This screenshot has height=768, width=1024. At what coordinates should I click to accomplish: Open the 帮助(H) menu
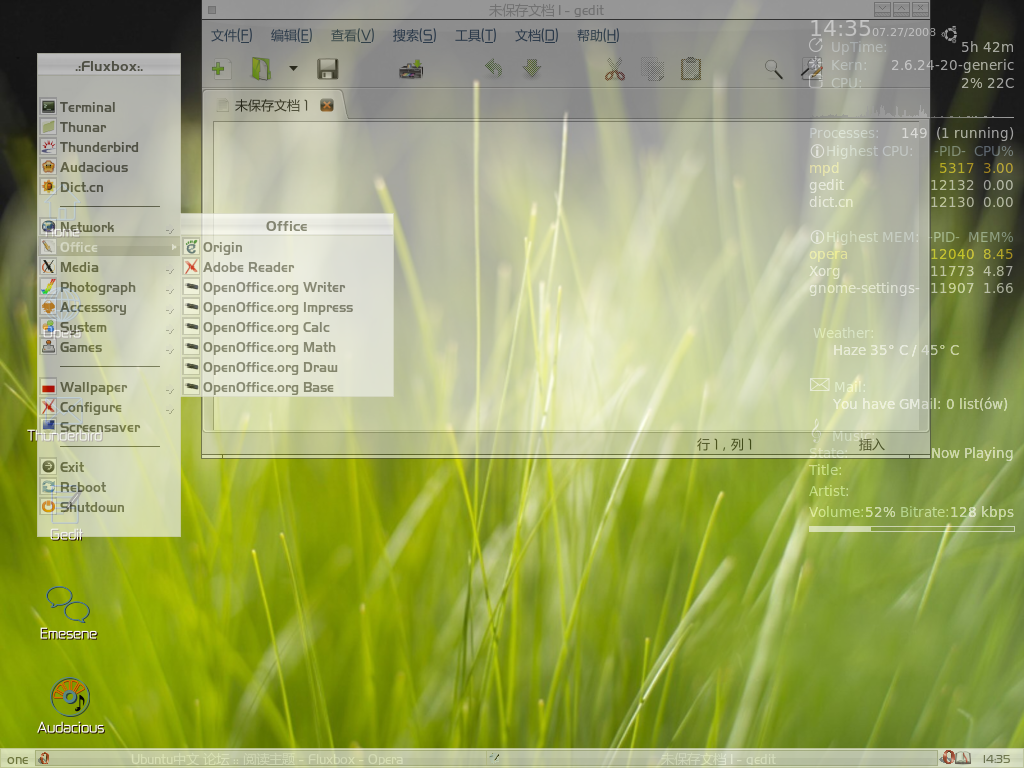(598, 35)
